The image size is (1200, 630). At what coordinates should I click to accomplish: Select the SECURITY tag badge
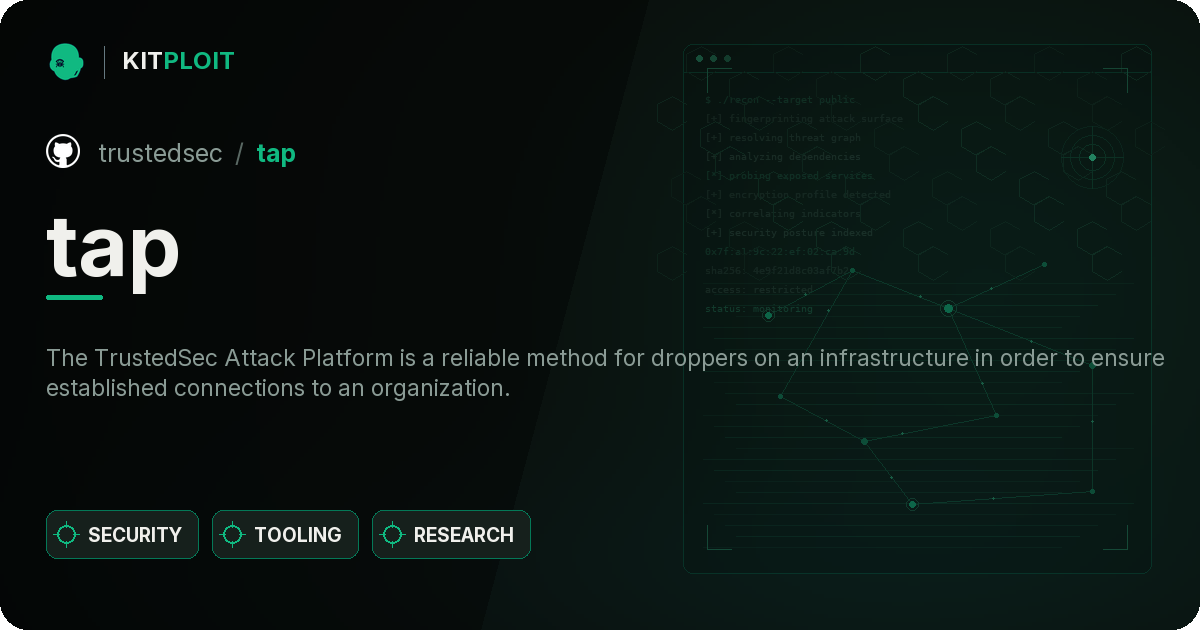tap(122, 535)
